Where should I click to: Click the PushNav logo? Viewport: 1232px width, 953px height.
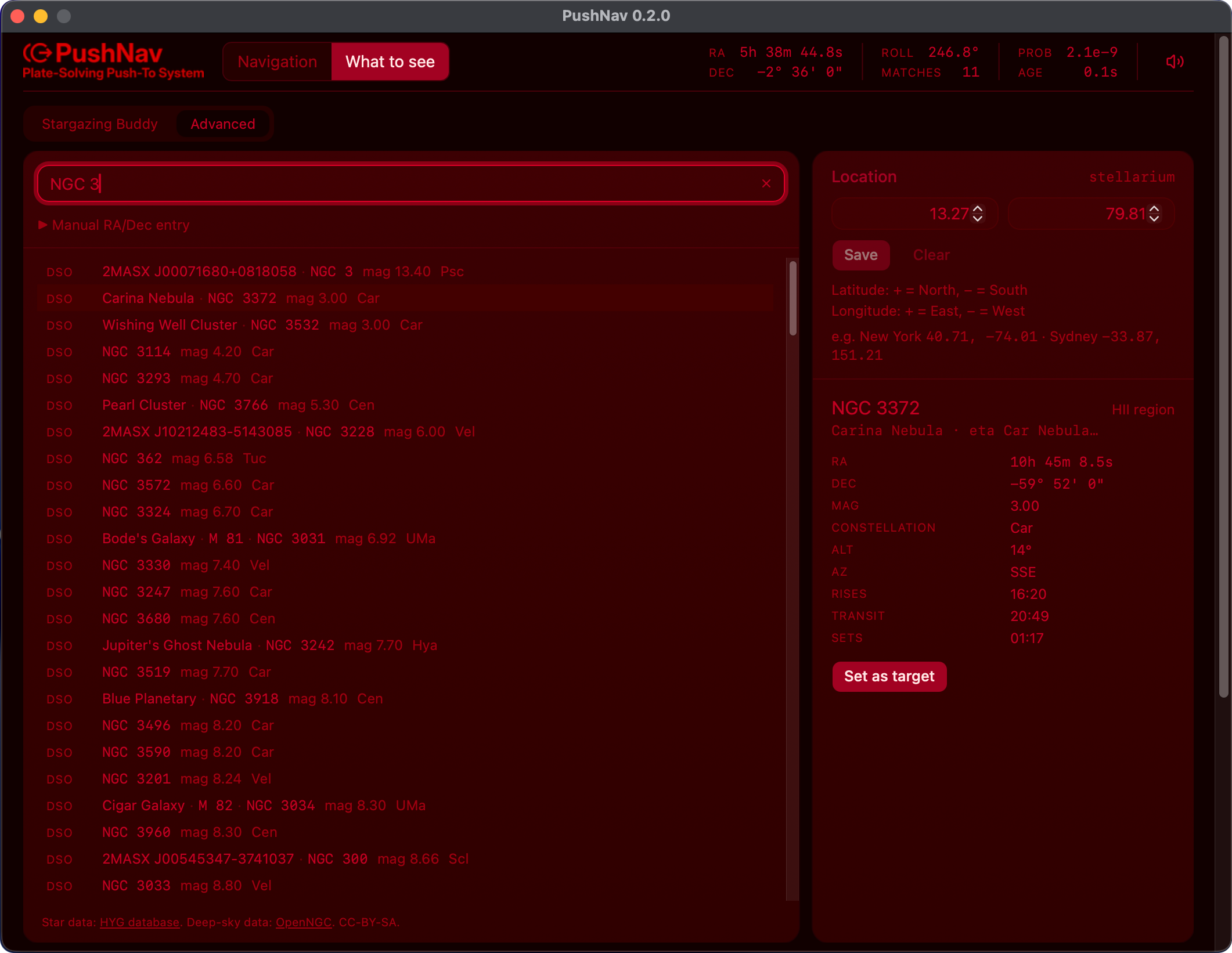click(113, 61)
